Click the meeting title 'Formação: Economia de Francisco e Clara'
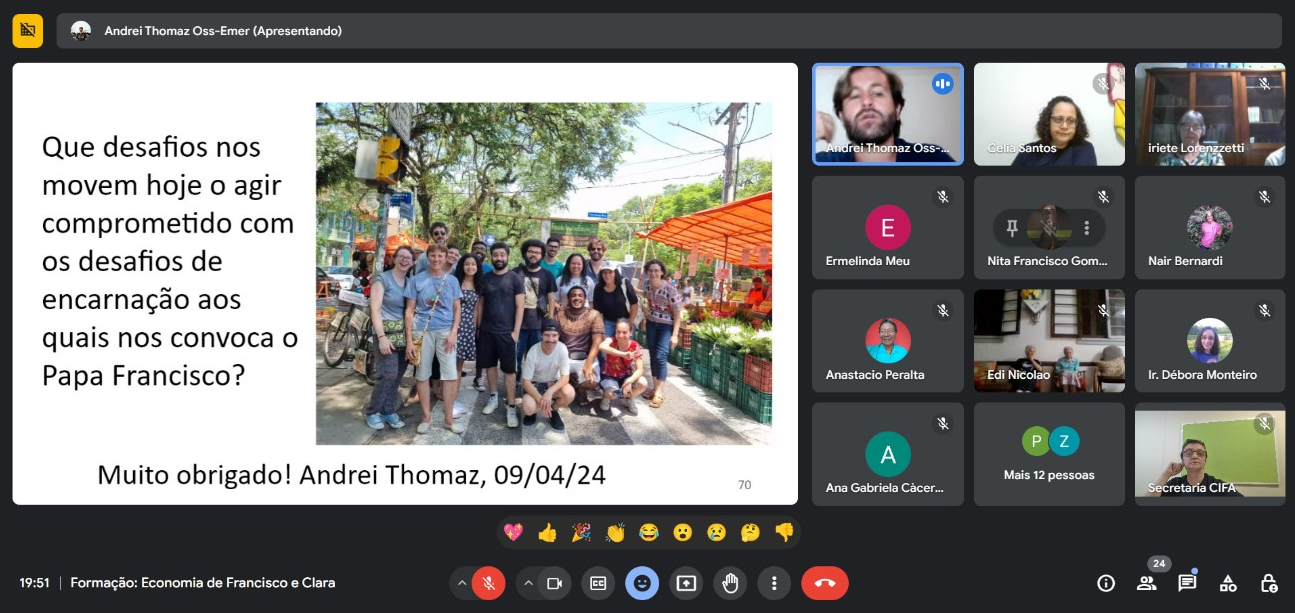1295x613 pixels. (x=203, y=583)
